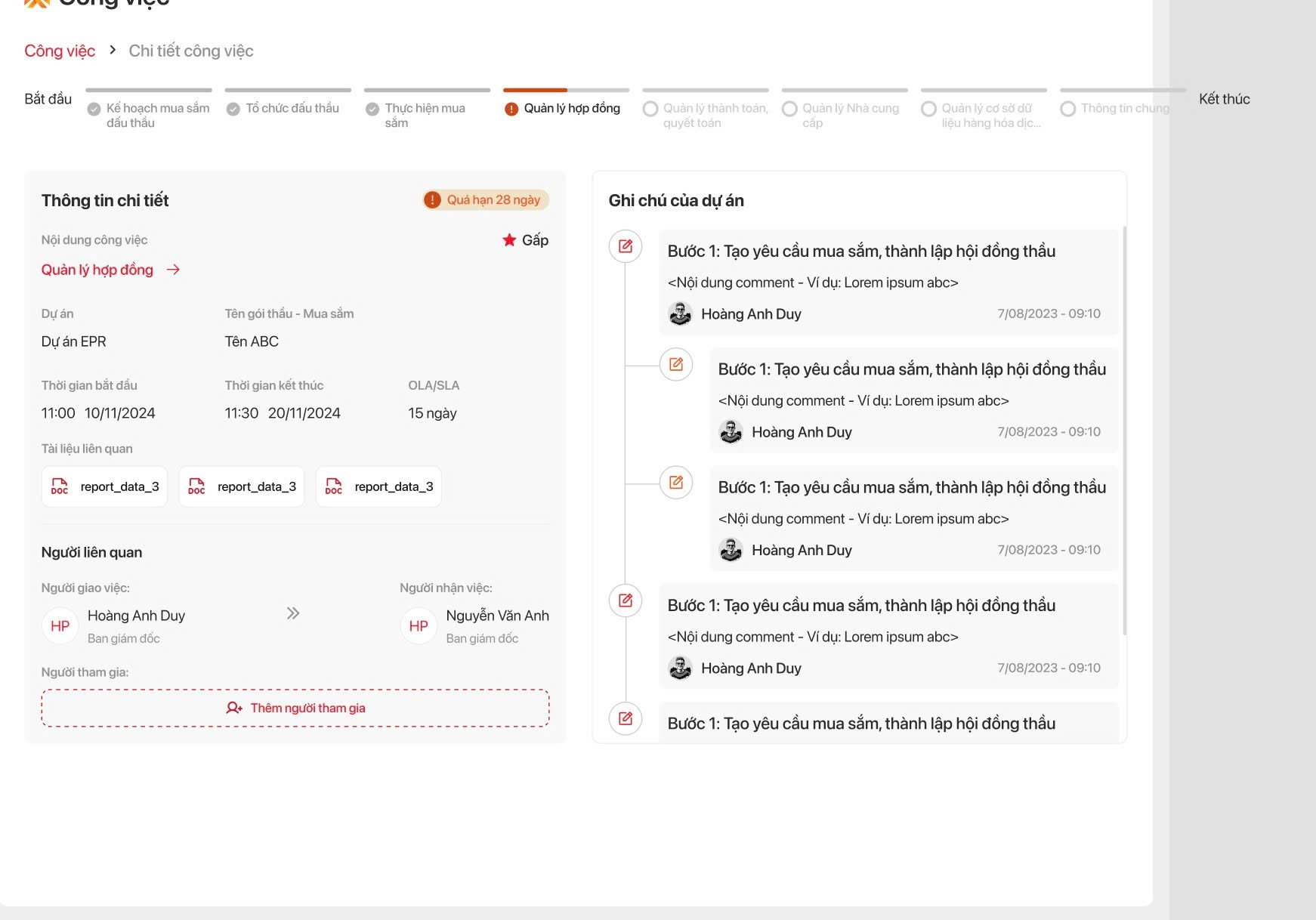
Task: Click double chevron between assigner and assignee
Action: pos(293,613)
